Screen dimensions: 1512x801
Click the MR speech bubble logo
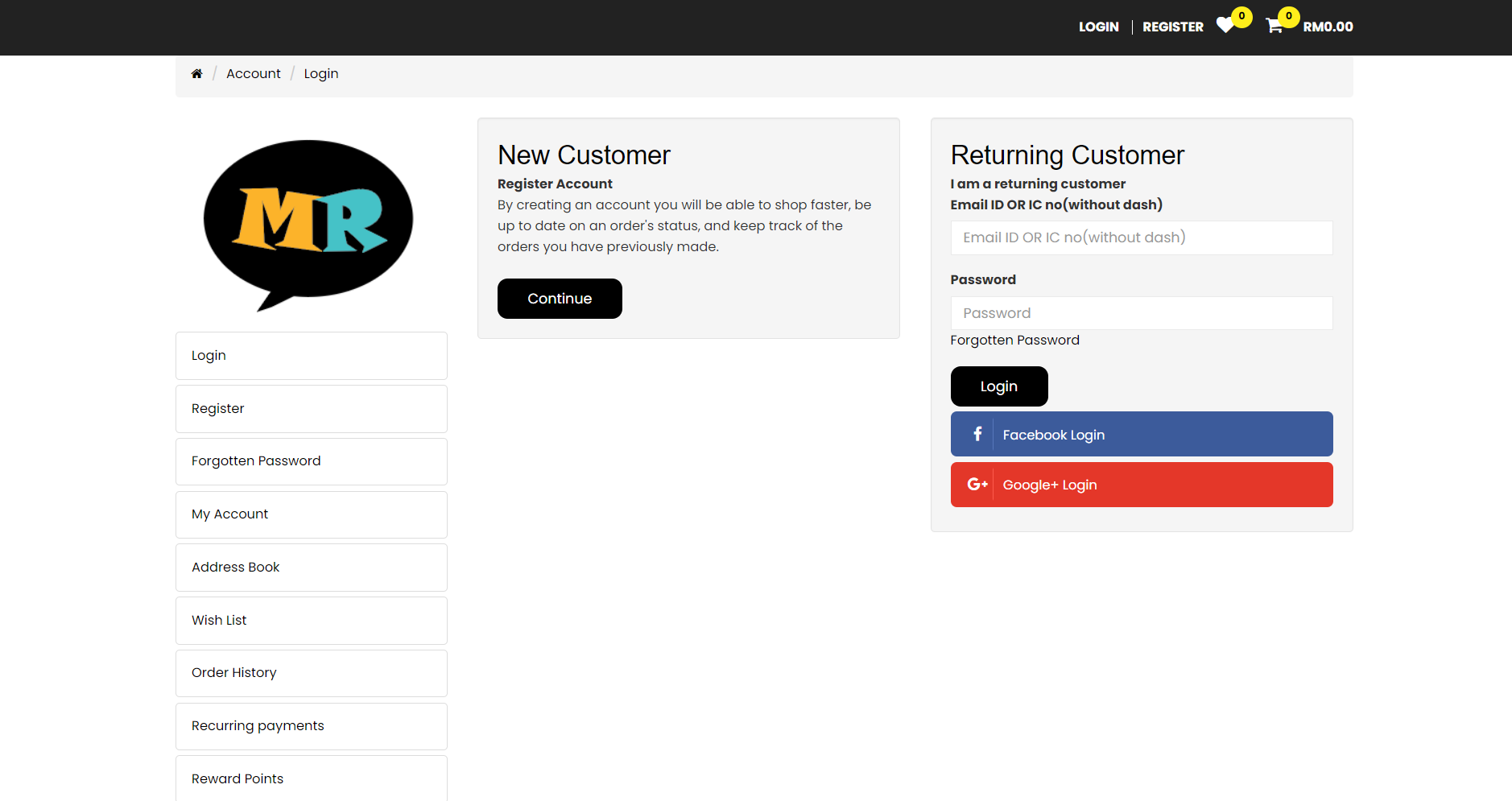[x=308, y=224]
